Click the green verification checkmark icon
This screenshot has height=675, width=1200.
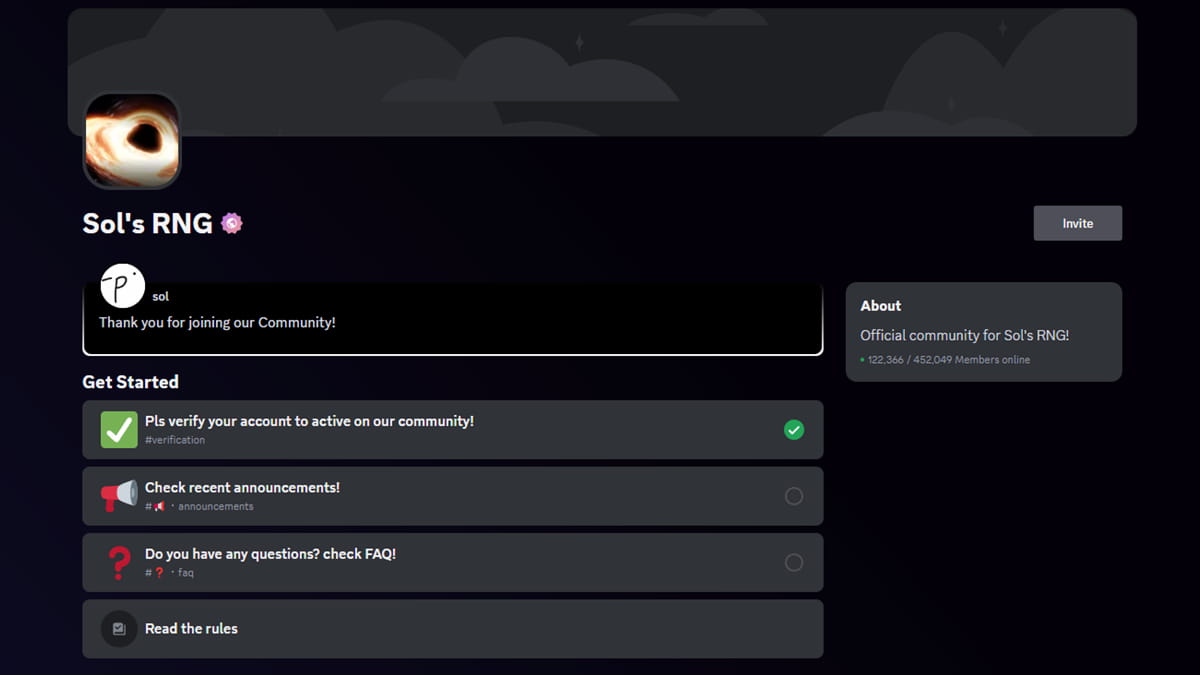pos(118,429)
